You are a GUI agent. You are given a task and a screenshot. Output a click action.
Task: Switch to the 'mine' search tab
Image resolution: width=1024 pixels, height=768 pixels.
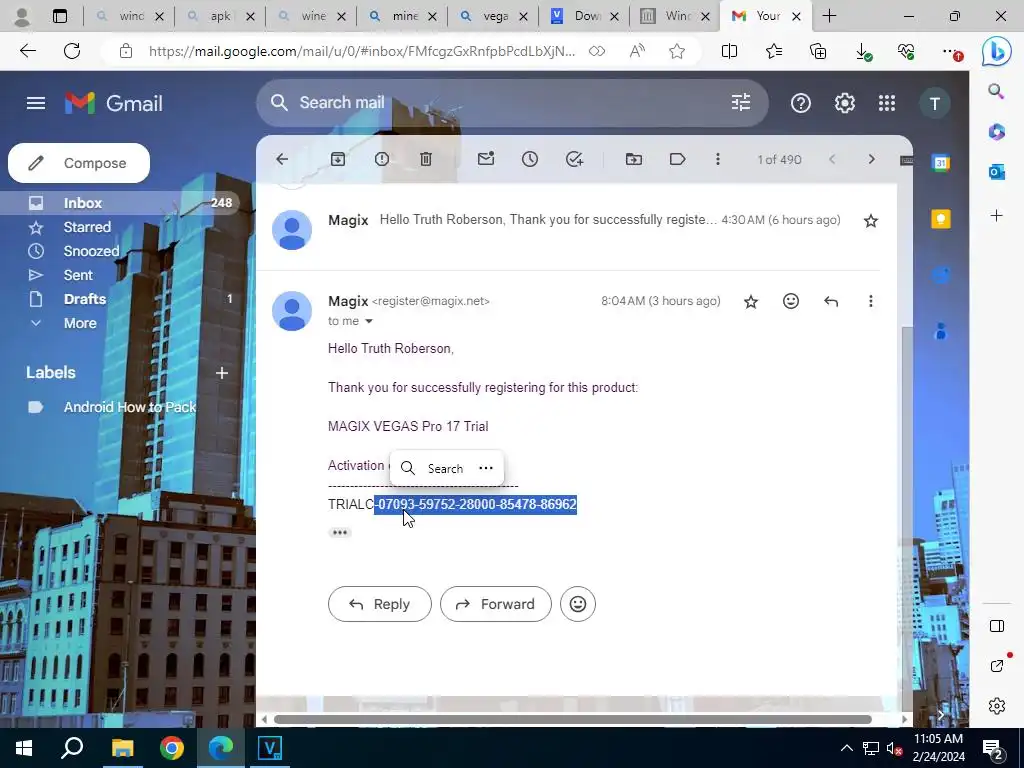(x=402, y=16)
